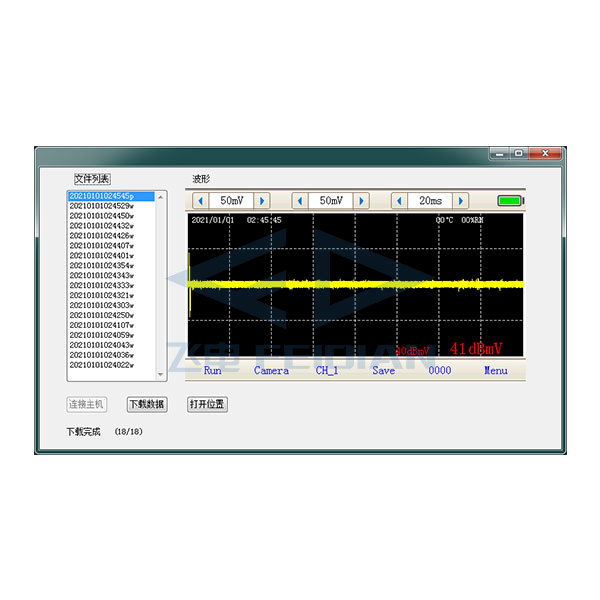Close the application window

tap(545, 153)
